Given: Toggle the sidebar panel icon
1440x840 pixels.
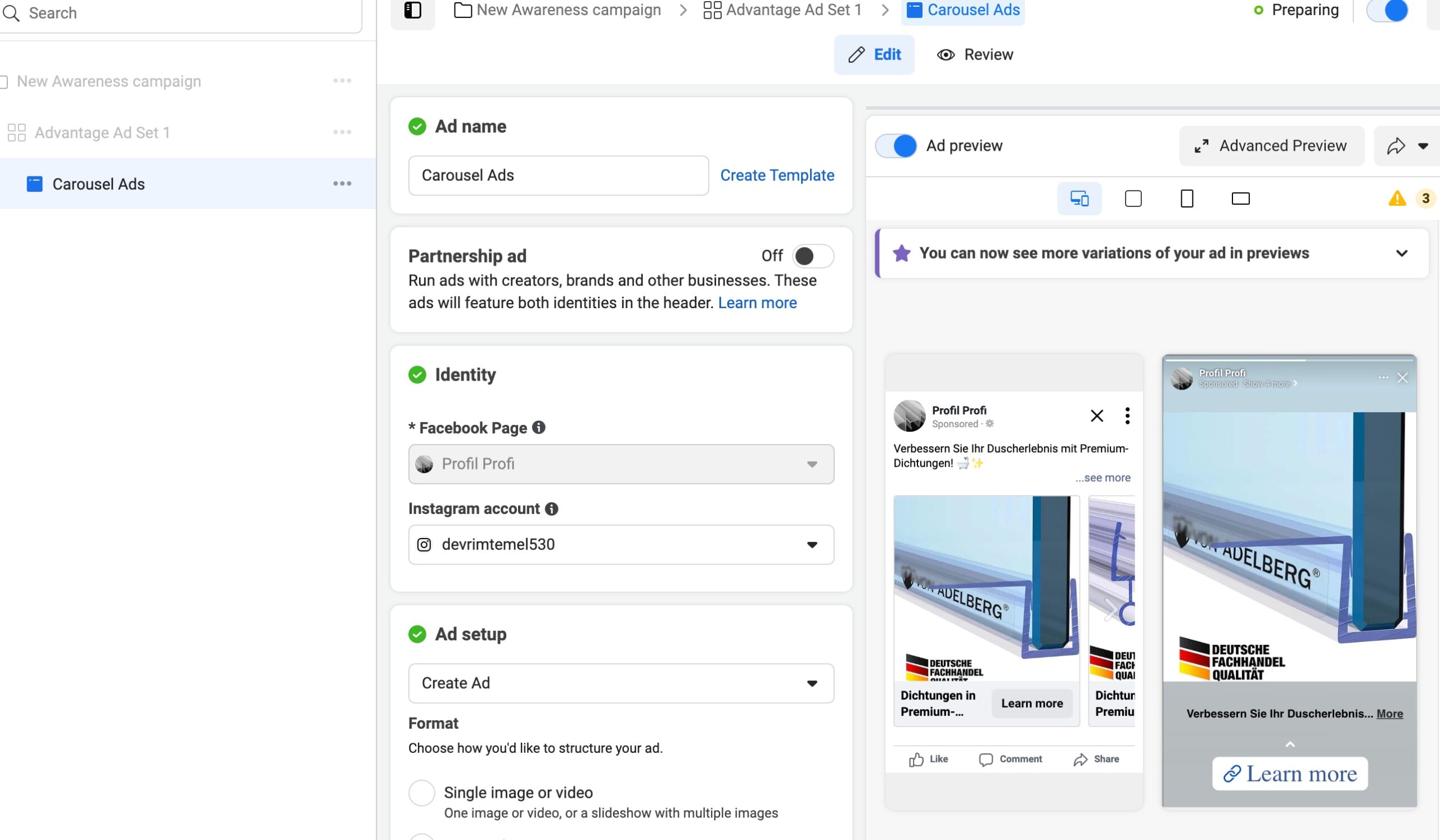Looking at the screenshot, I should (412, 11).
